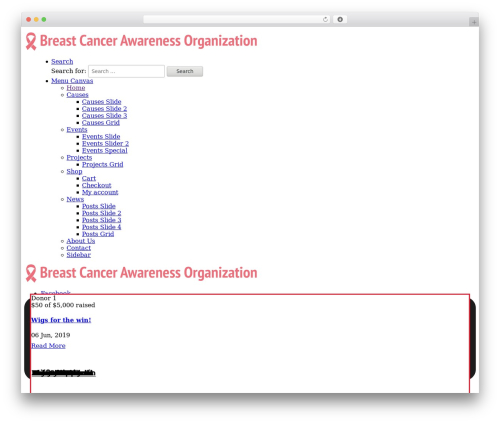Click the "Search for:" label

(69, 71)
